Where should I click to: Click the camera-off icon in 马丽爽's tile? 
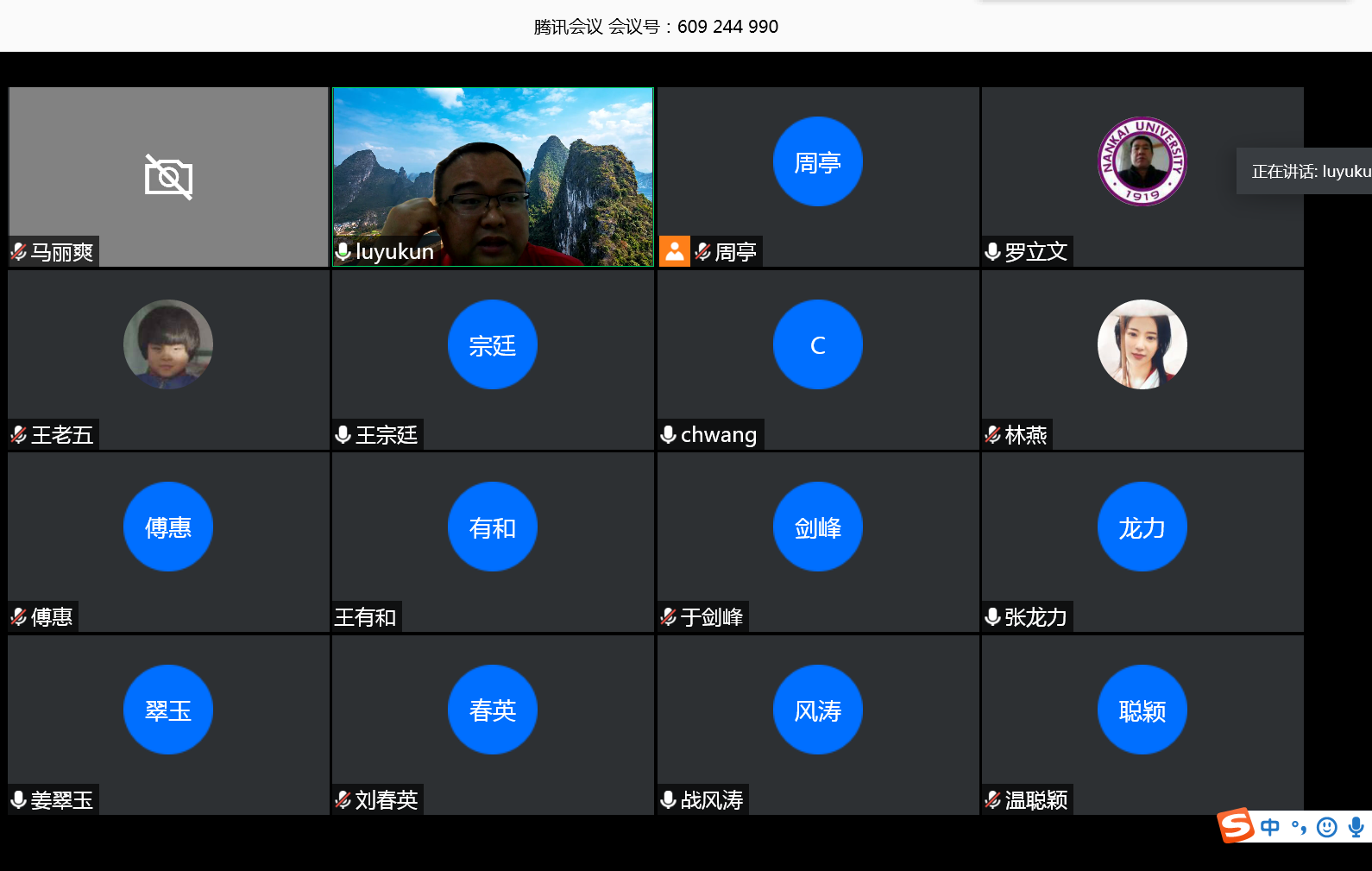pyautogui.click(x=168, y=177)
